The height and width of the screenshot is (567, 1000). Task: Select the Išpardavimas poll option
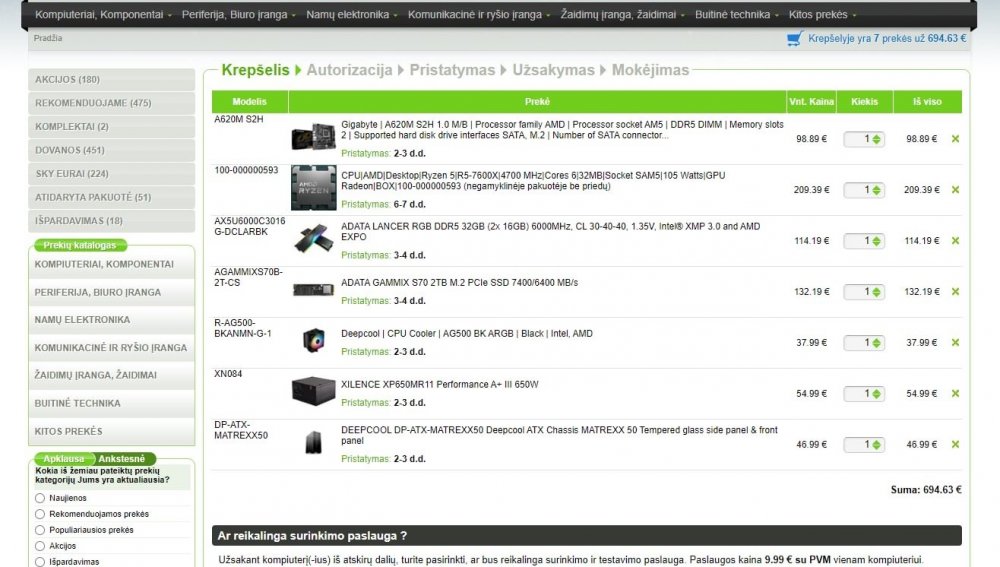[x=40, y=562]
